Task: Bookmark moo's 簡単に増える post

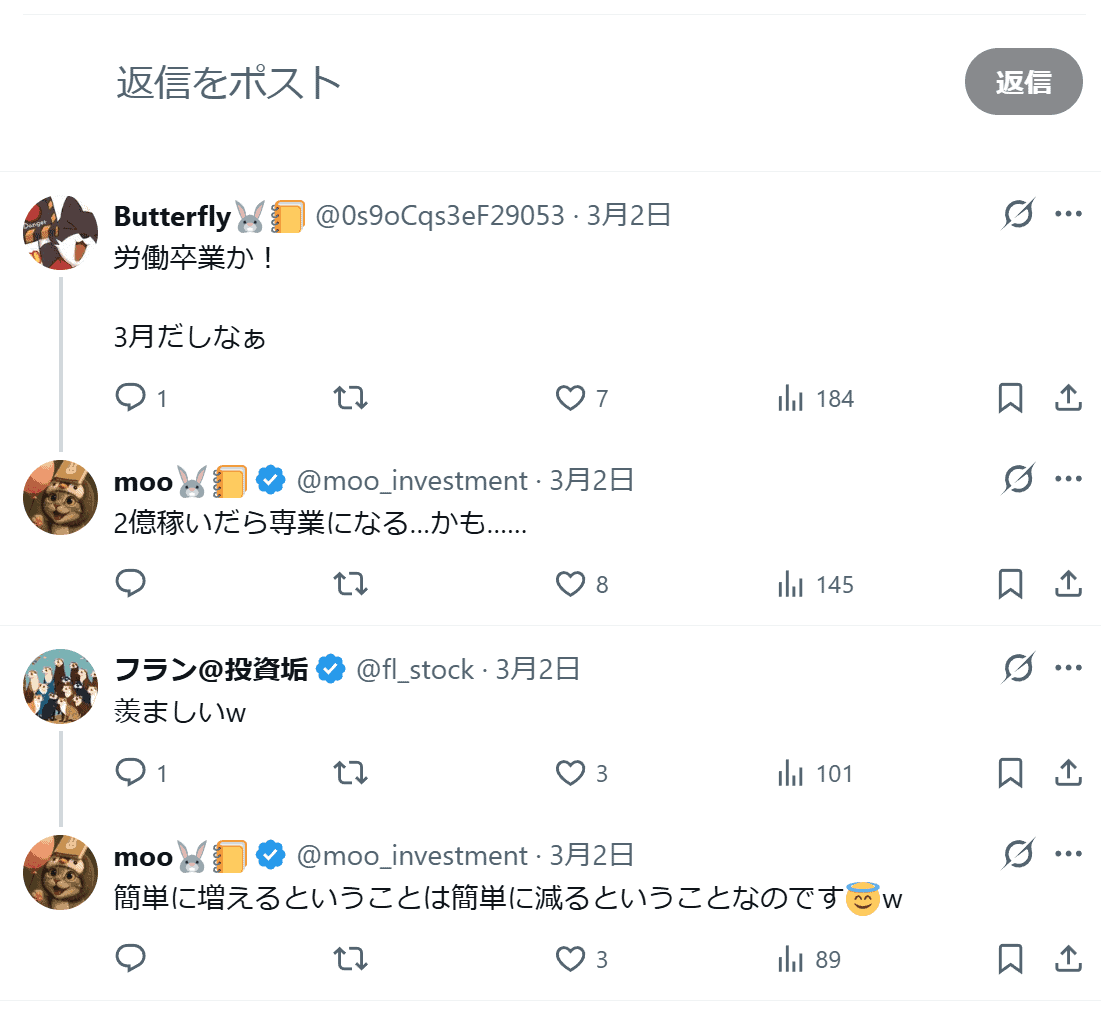Action: tap(1010, 959)
